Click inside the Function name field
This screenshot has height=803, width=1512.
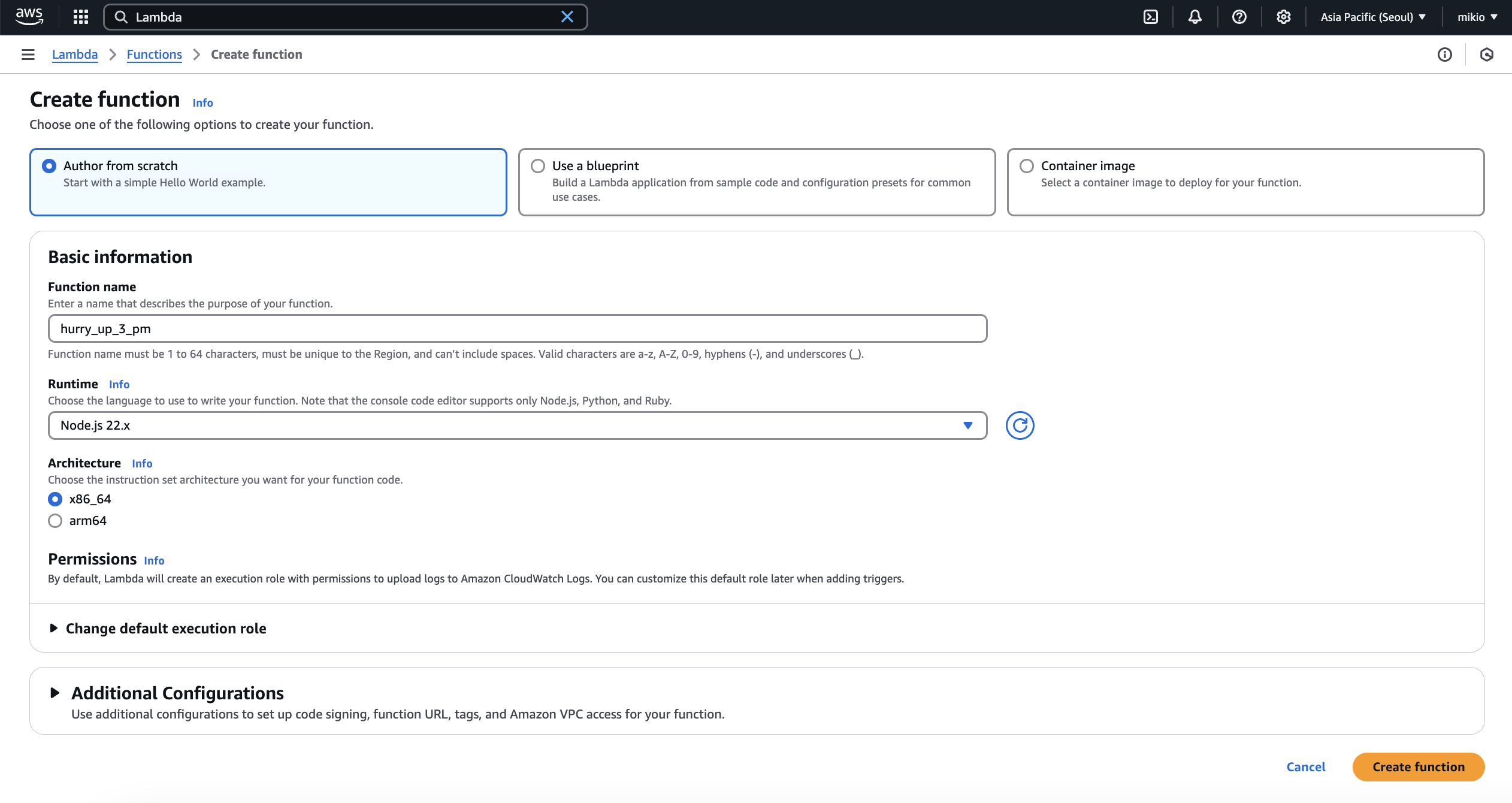516,328
